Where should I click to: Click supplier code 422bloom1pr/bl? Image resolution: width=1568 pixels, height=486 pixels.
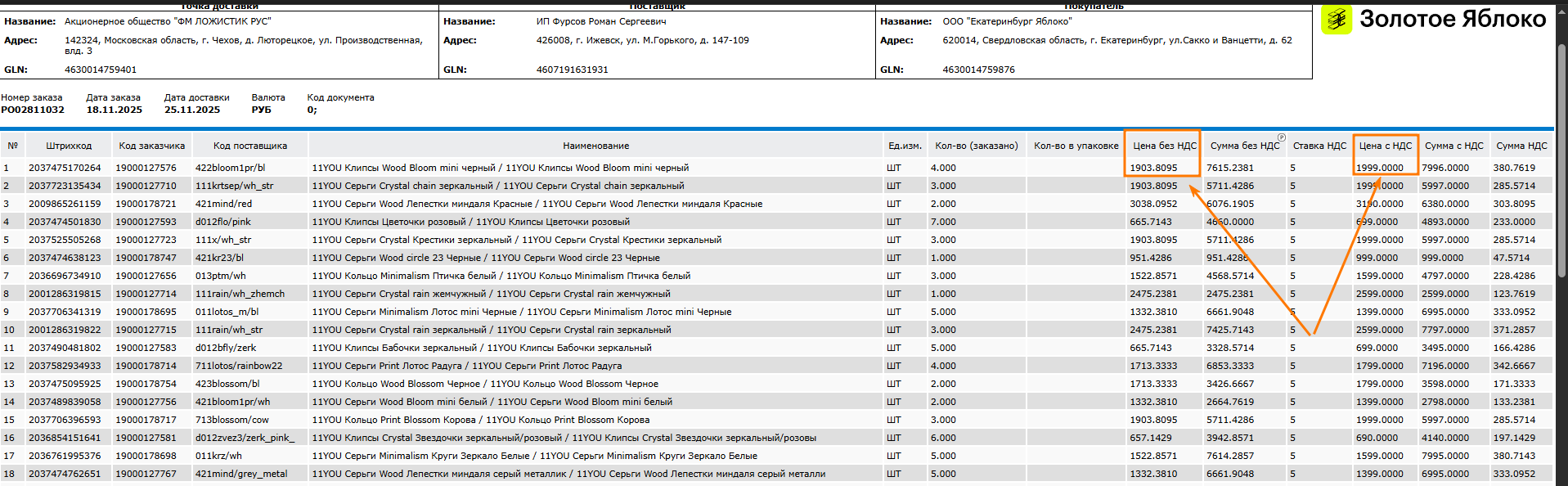tap(231, 168)
